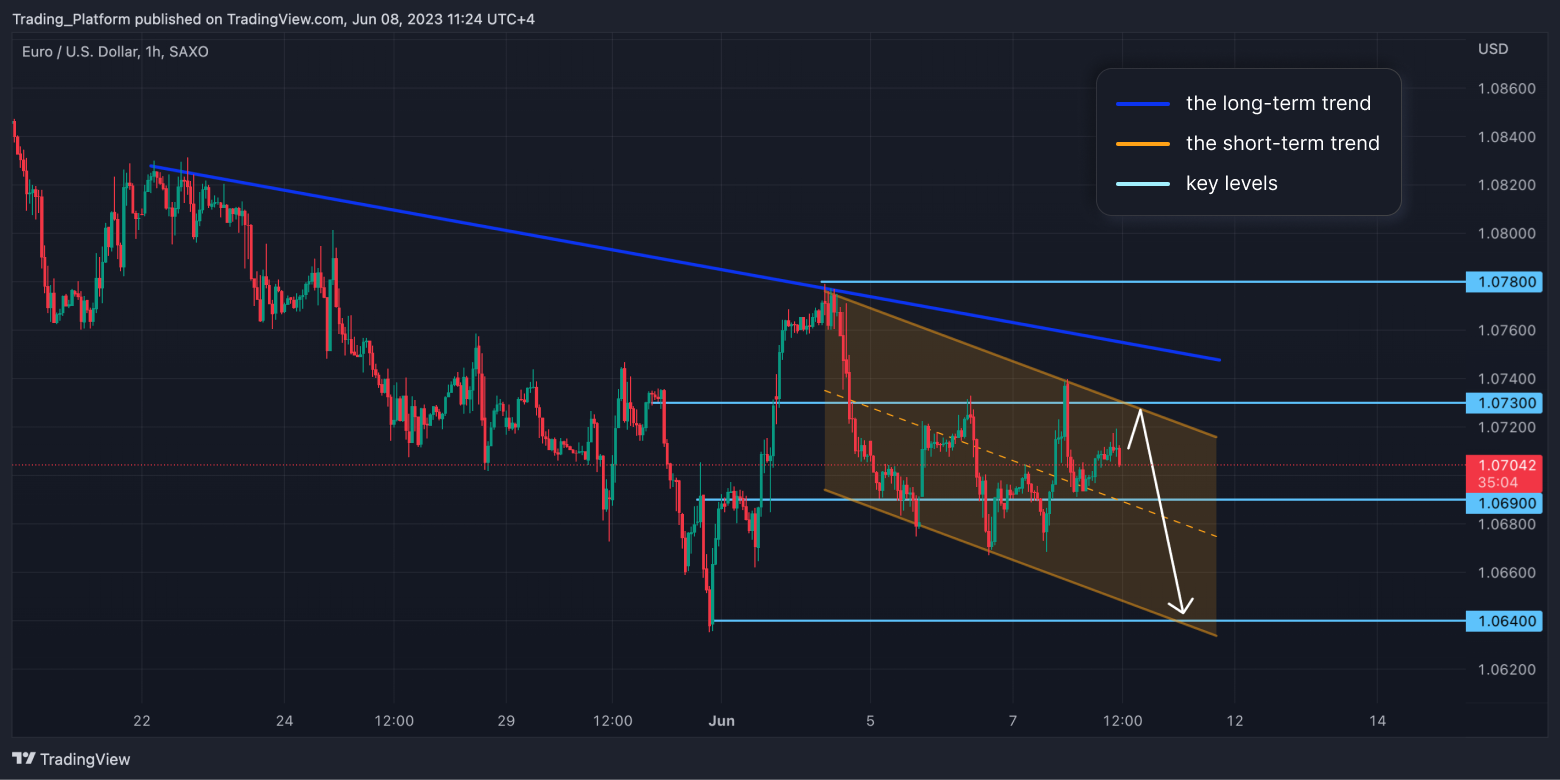Image resolution: width=1560 pixels, height=780 pixels.
Task: Click the date 12 on time axis
Action: (1234, 721)
